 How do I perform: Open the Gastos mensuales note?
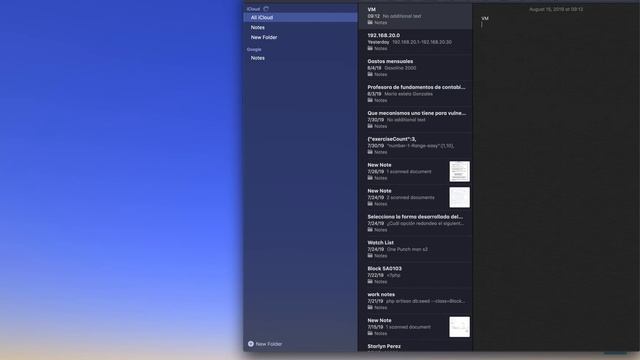point(416,68)
